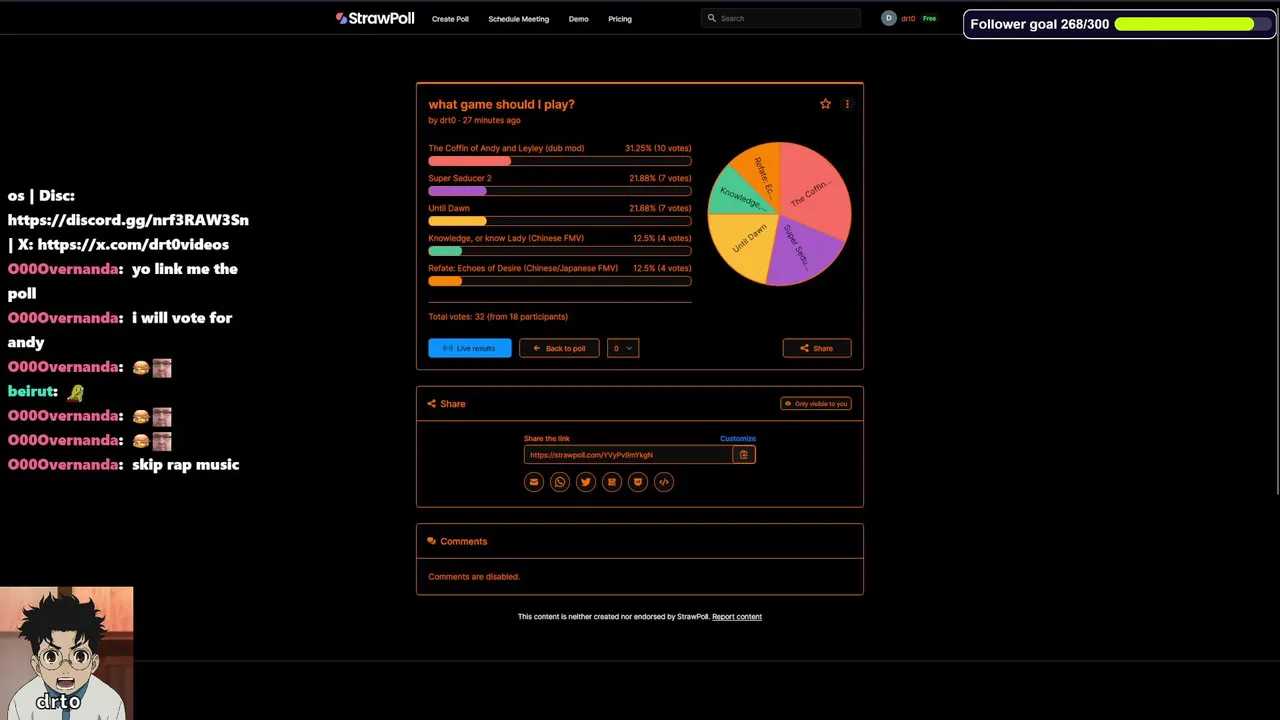Click the Only visible to you badge
1280x720 pixels.
click(x=816, y=404)
